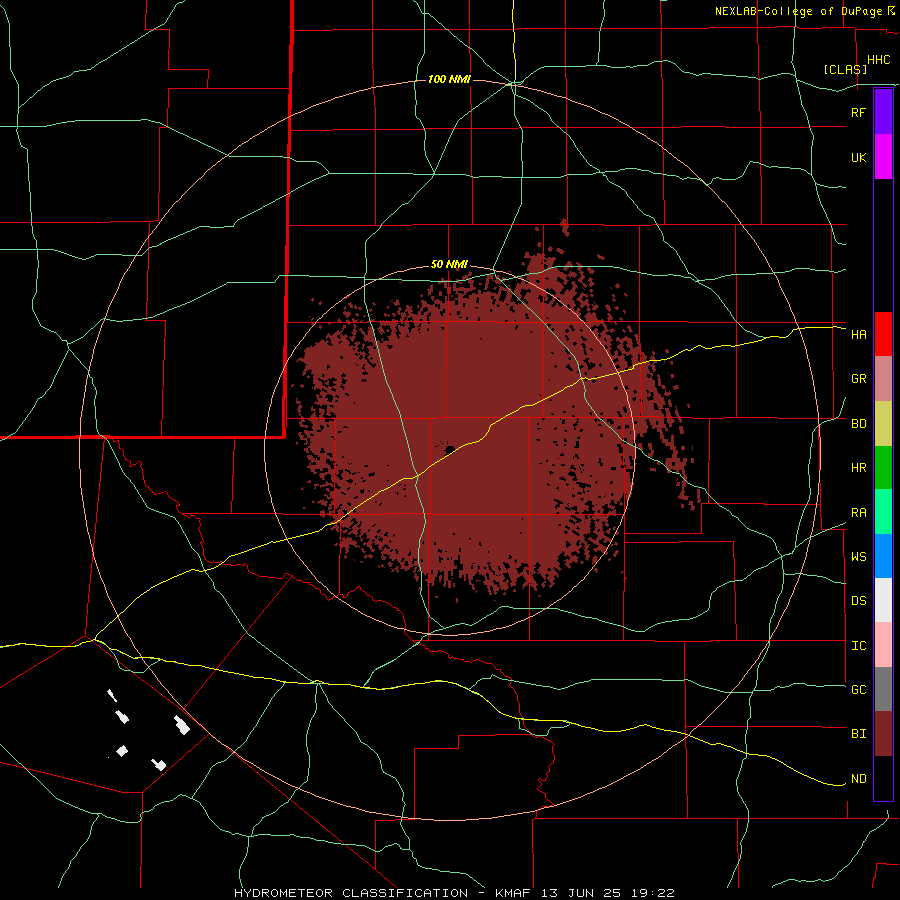Viewport: 900px width, 900px height.
Task: Click the IC legend label
Action: 858,645
